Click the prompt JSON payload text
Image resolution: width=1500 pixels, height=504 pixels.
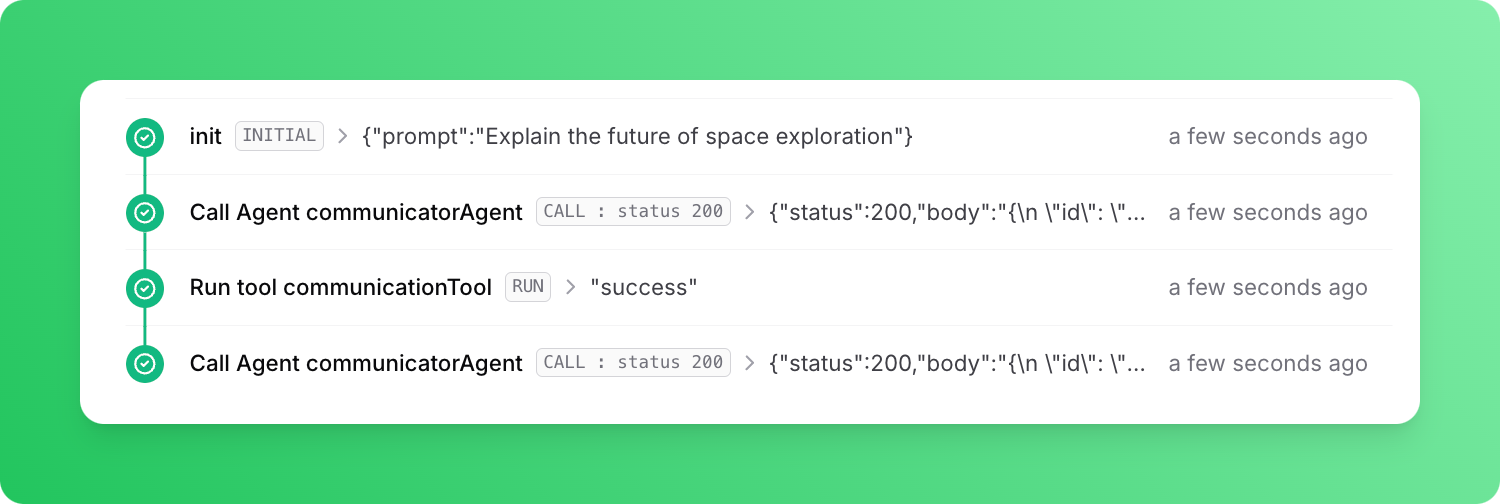pyautogui.click(x=637, y=137)
